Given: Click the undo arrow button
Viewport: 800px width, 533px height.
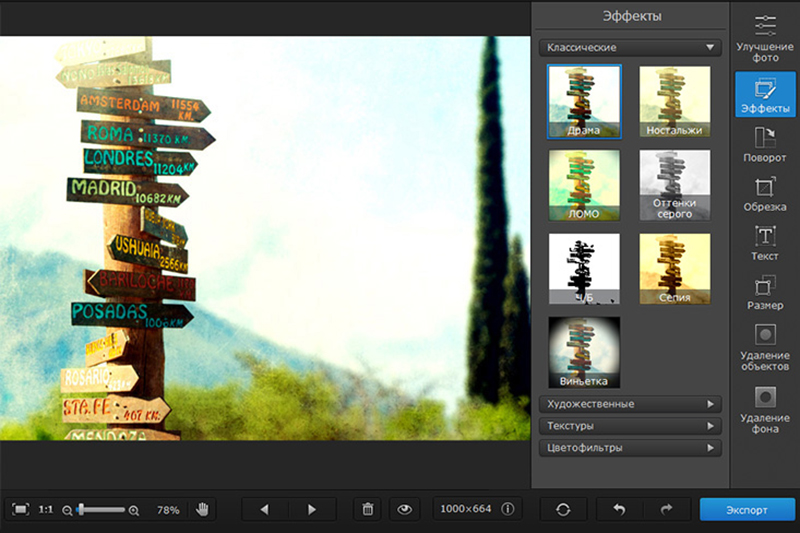Looking at the screenshot, I should (619, 509).
